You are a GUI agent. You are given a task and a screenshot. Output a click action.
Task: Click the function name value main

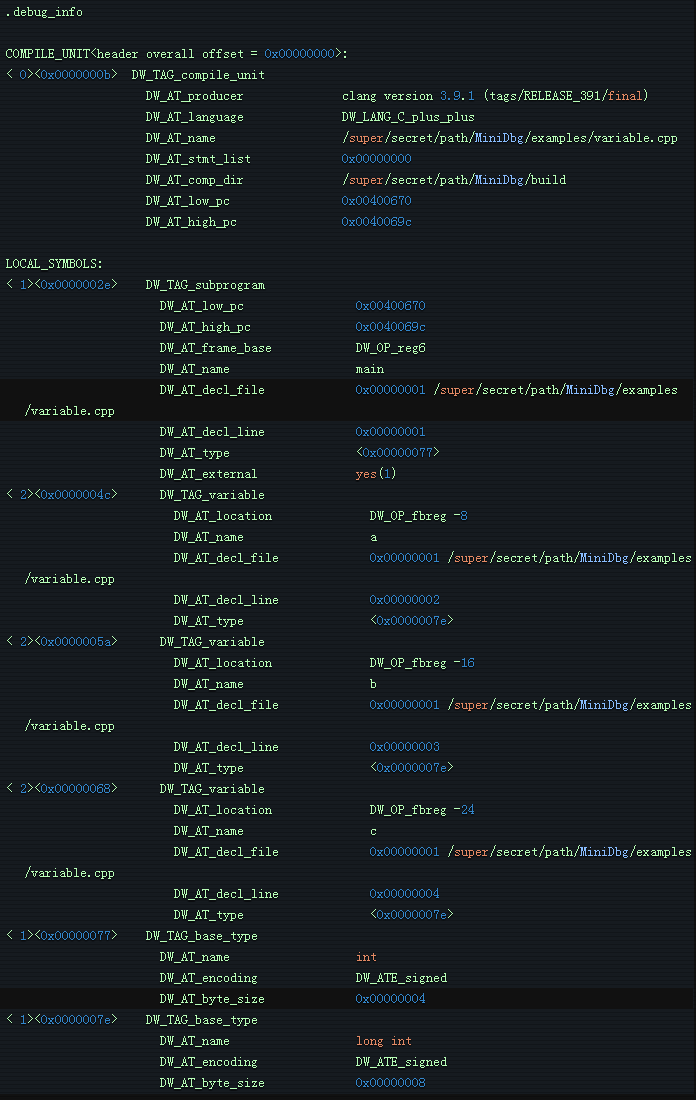tap(370, 369)
